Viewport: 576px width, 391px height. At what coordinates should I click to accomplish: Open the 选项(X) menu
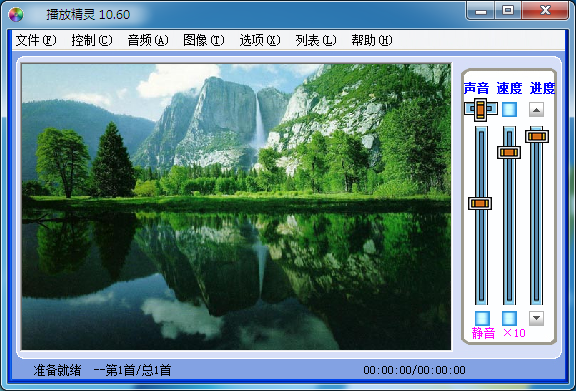point(260,40)
